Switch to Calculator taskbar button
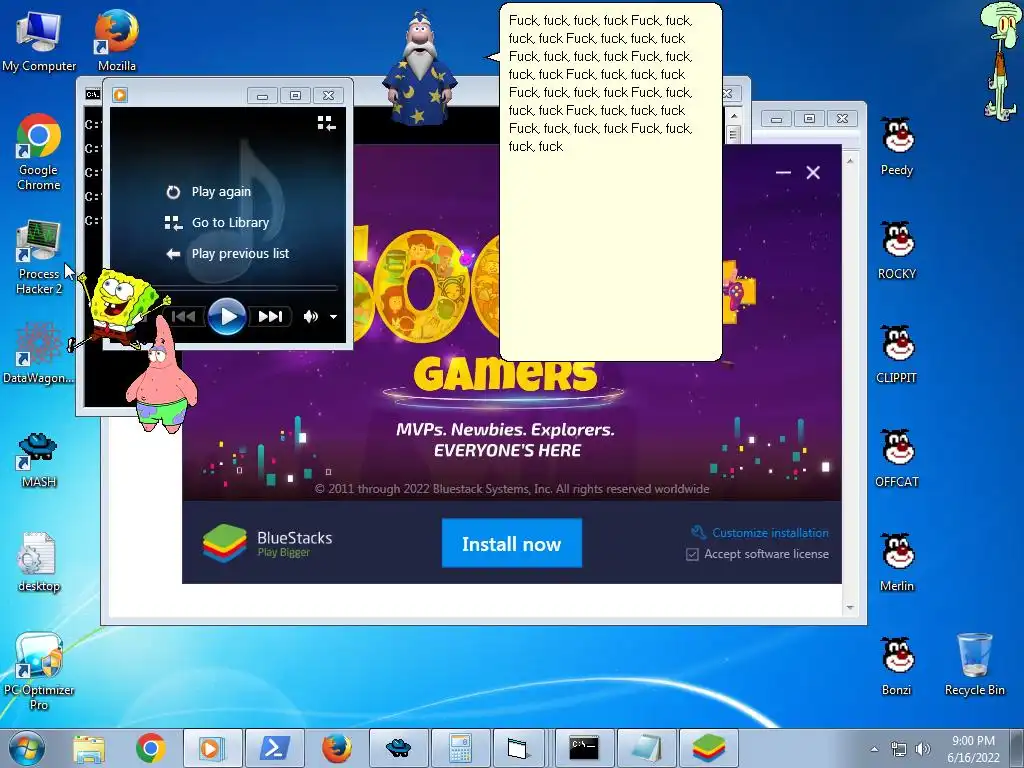1024x768 pixels. tap(460, 748)
